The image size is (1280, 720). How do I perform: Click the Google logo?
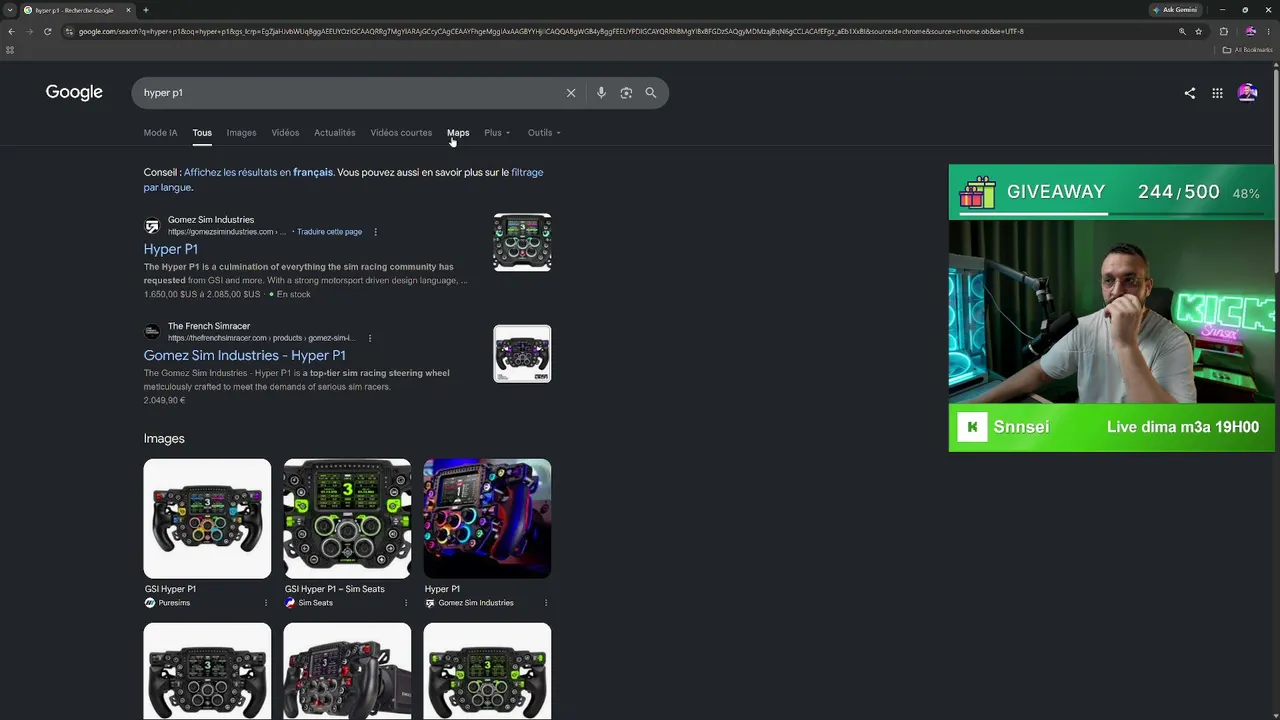pyautogui.click(x=74, y=92)
